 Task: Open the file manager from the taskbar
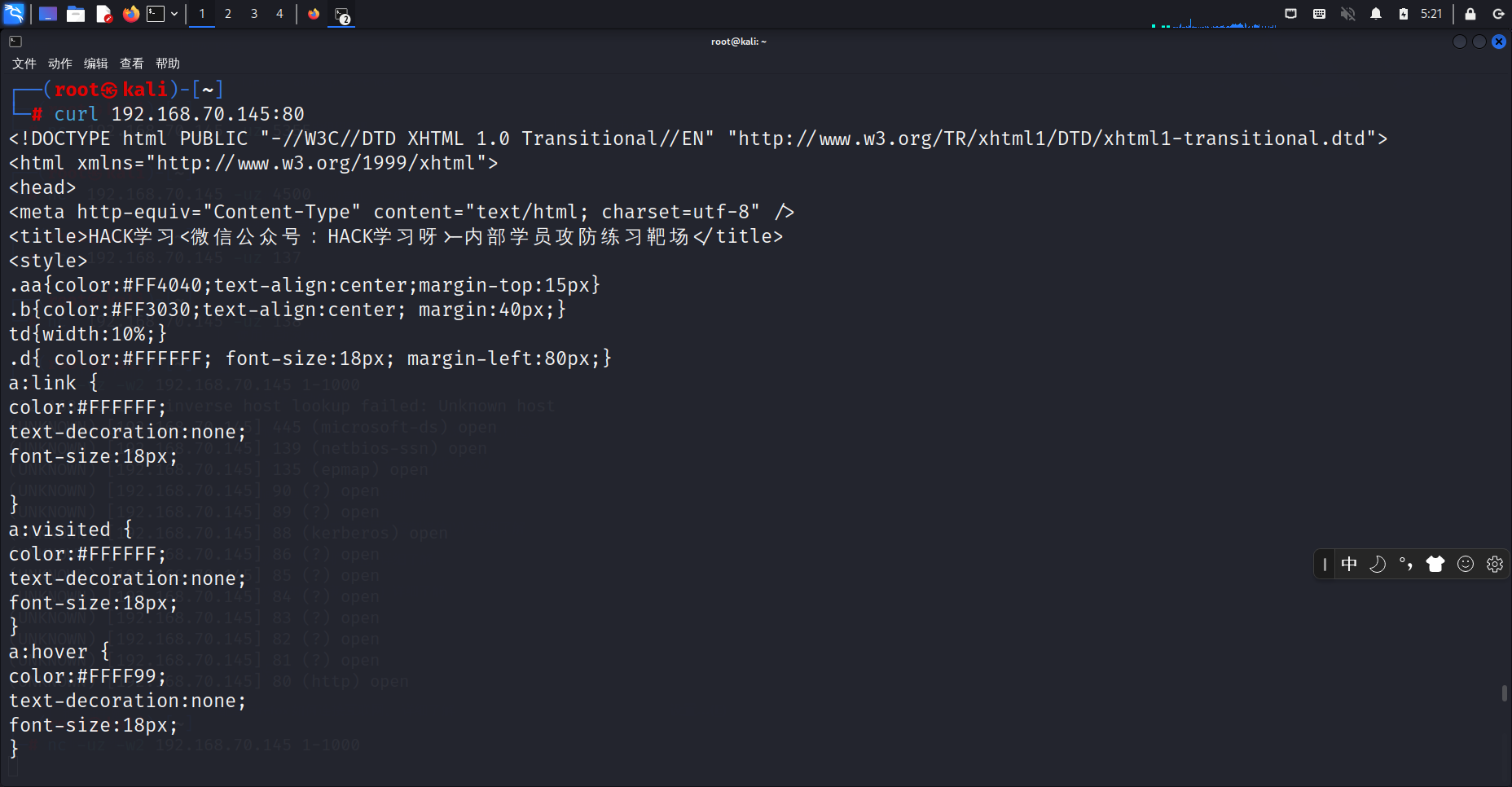click(76, 13)
